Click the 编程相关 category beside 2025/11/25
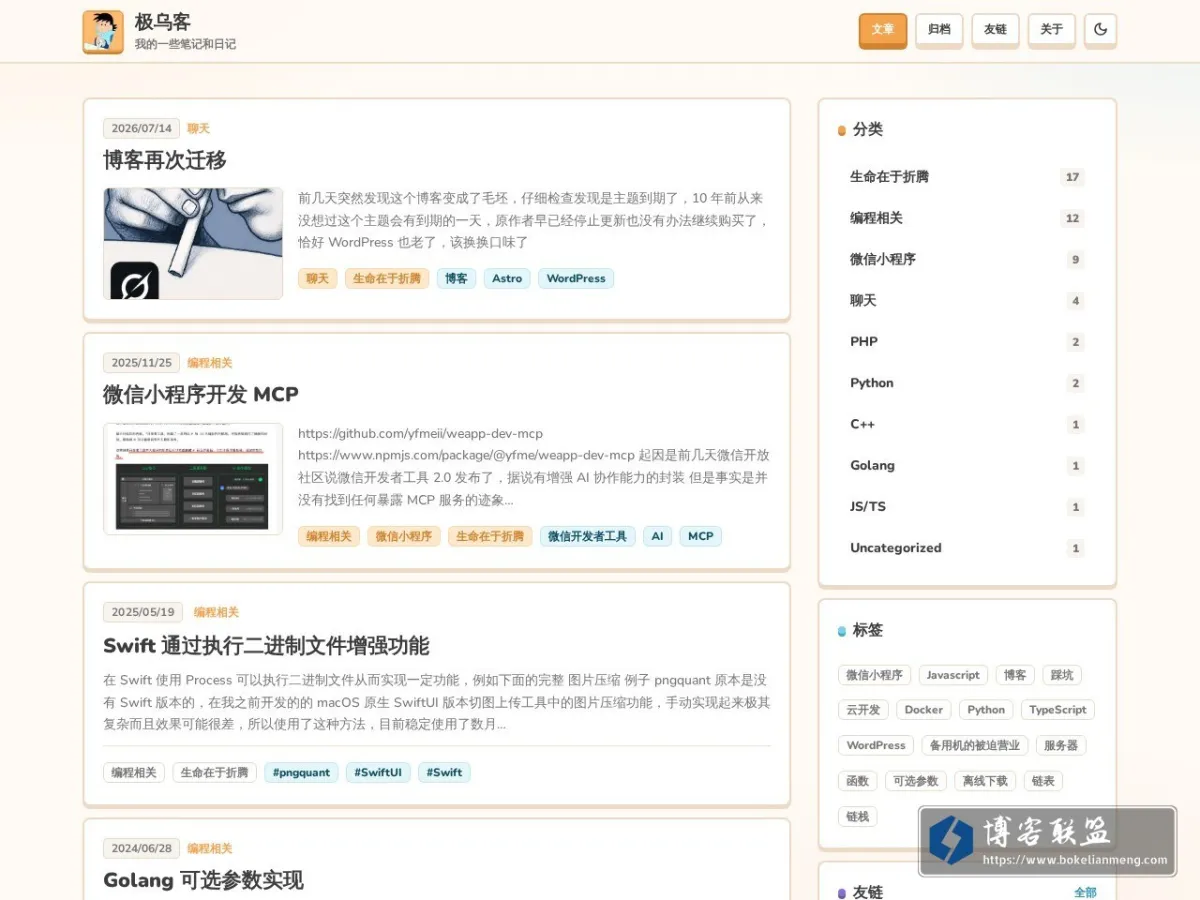Screen dimensions: 1200x900 210,363
